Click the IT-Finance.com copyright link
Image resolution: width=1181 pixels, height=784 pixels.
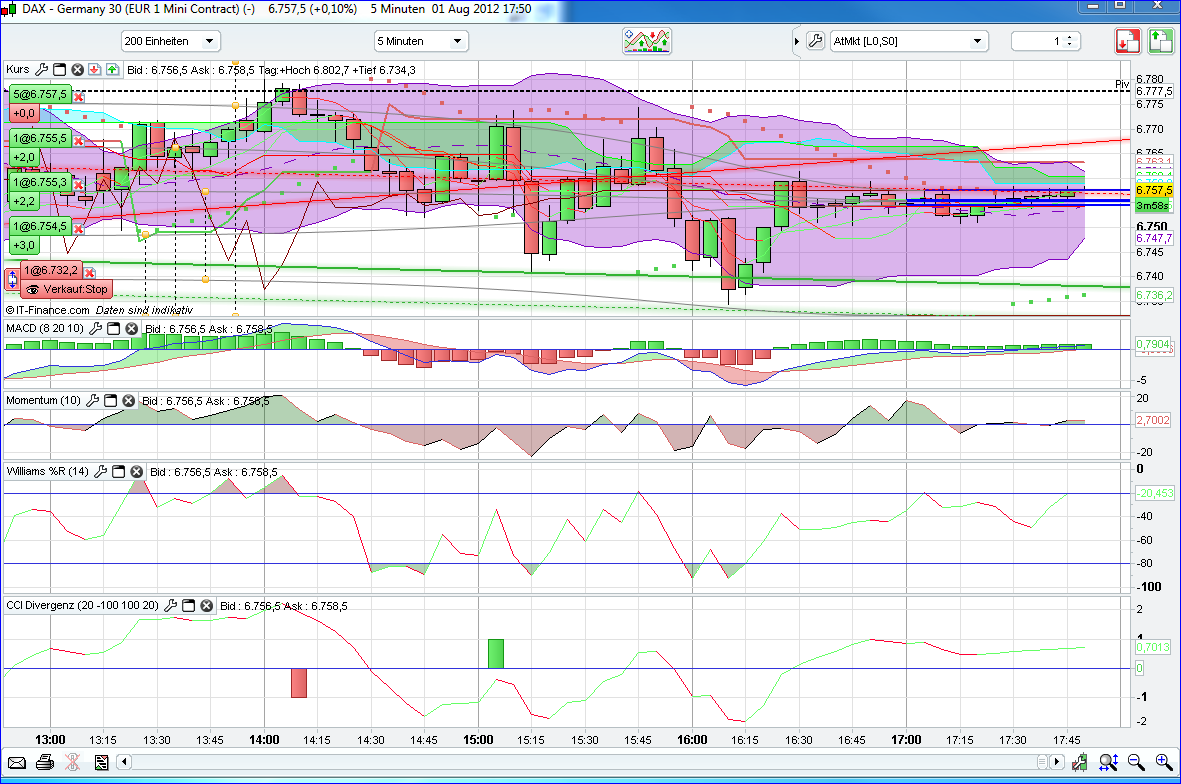coord(47,310)
